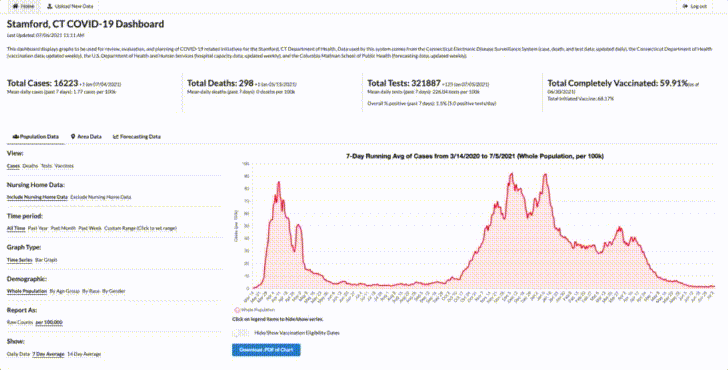Open the Forecasting Data chart icon tab
Screen dimensions: 728x370
116,137
